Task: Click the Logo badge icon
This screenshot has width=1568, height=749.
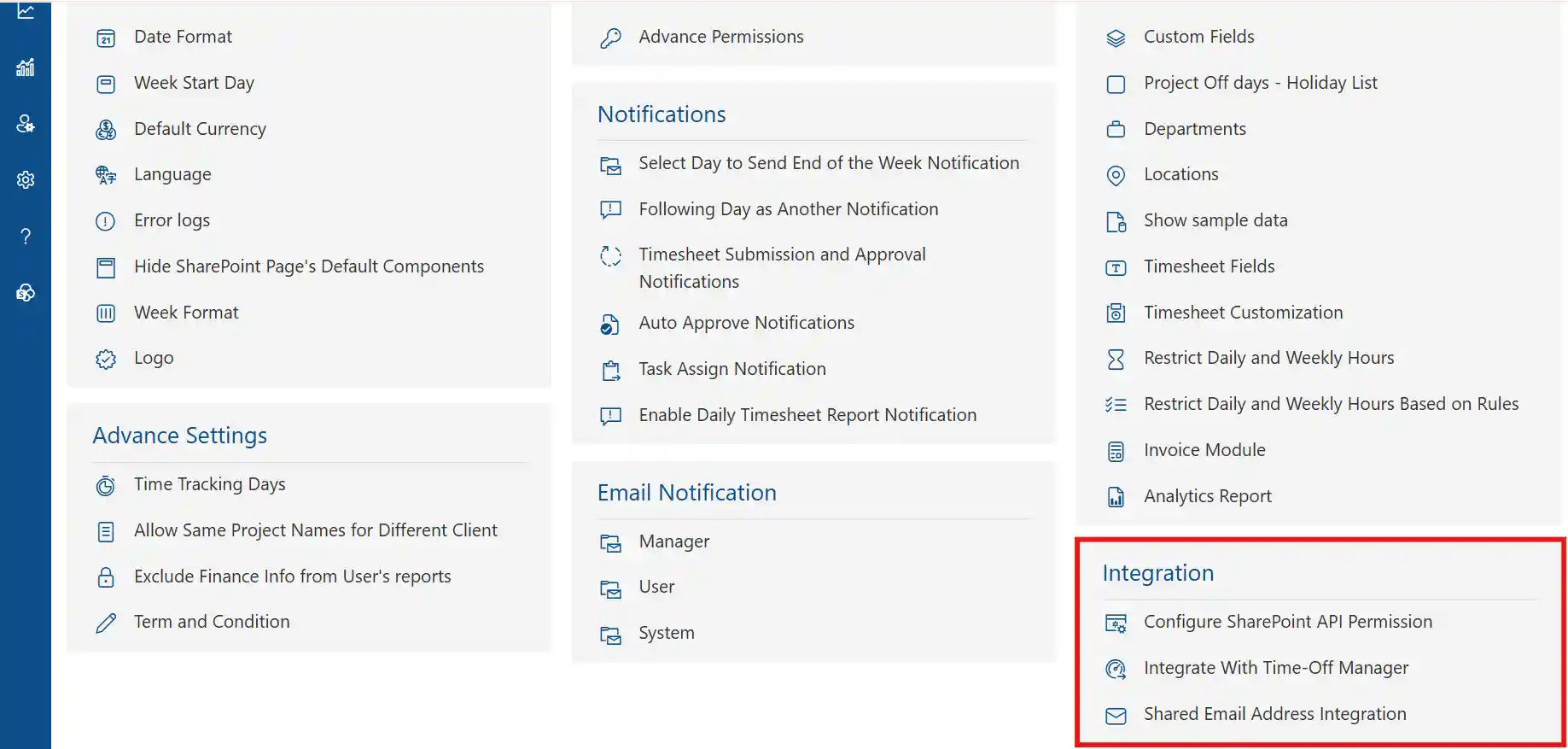Action: pos(106,359)
